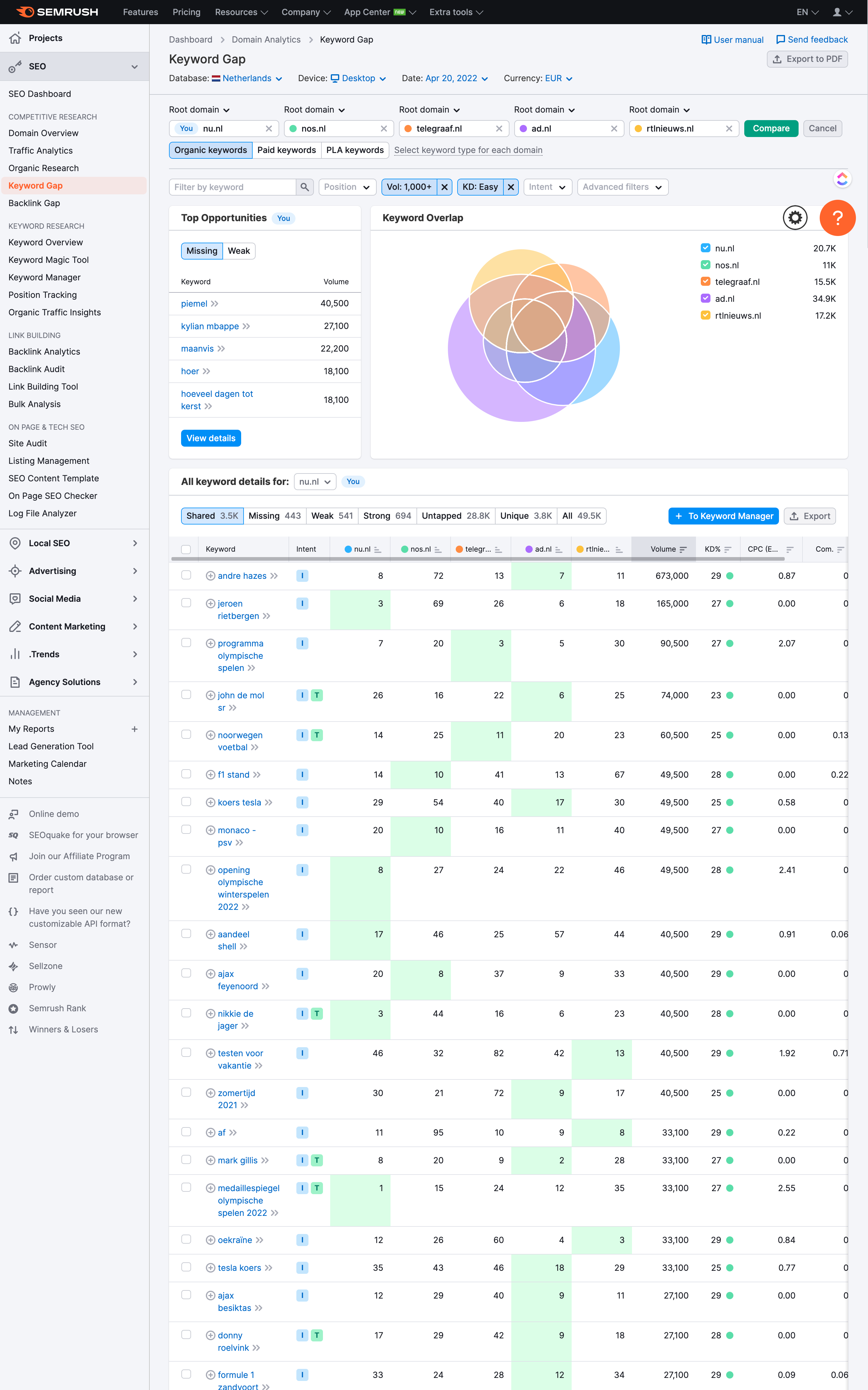868x1390 pixels.
Task: Clear the rtlnieuws.nl domain field
Action: (x=729, y=129)
